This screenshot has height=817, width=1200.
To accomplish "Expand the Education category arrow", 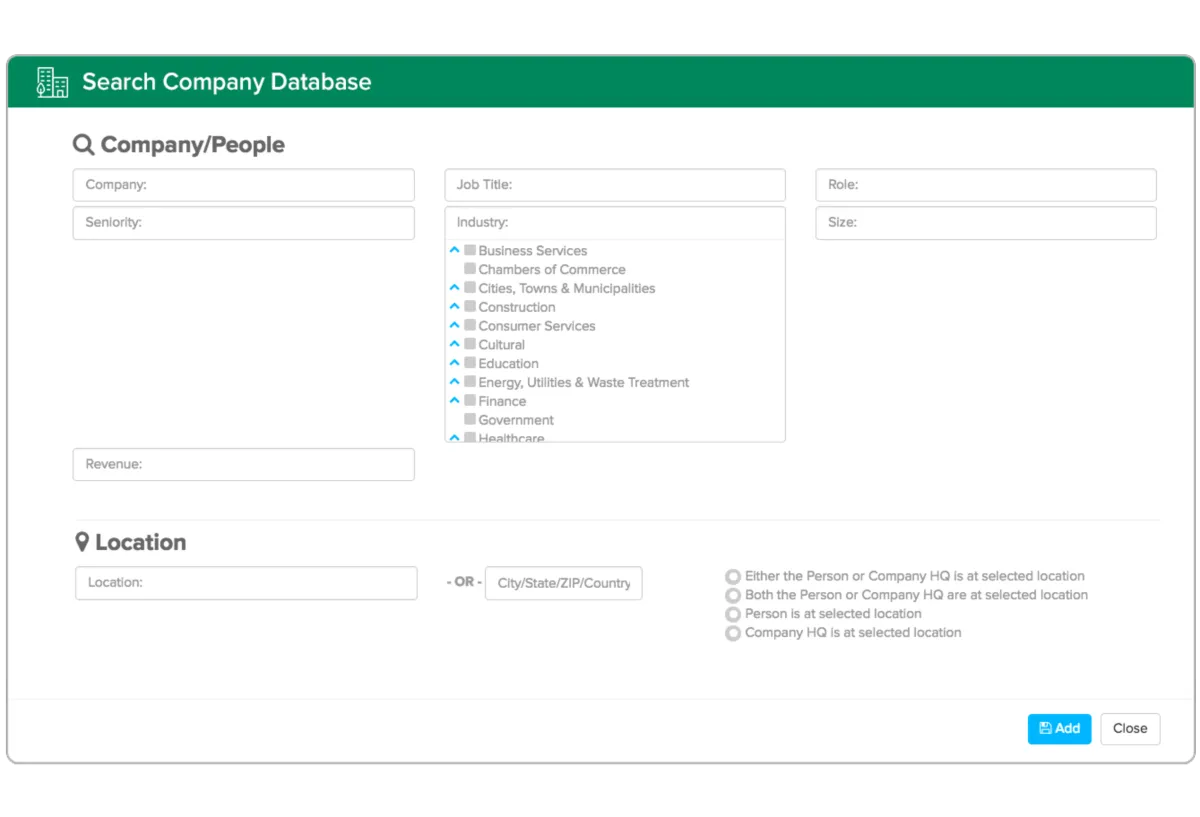I will pyautogui.click(x=455, y=363).
